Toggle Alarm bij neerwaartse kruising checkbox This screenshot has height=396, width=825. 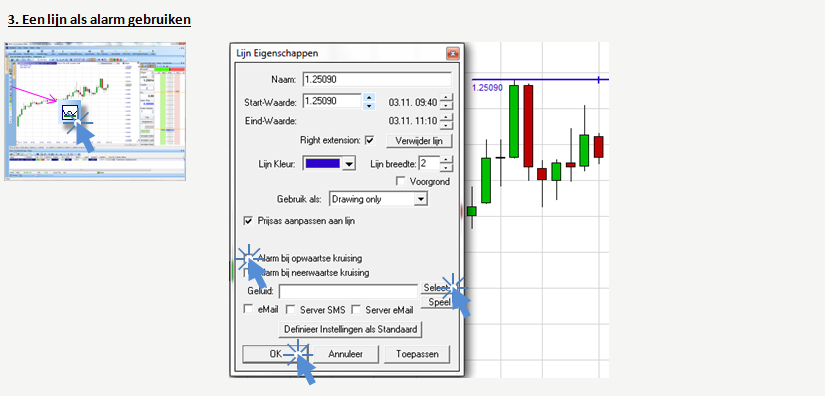pos(248,273)
